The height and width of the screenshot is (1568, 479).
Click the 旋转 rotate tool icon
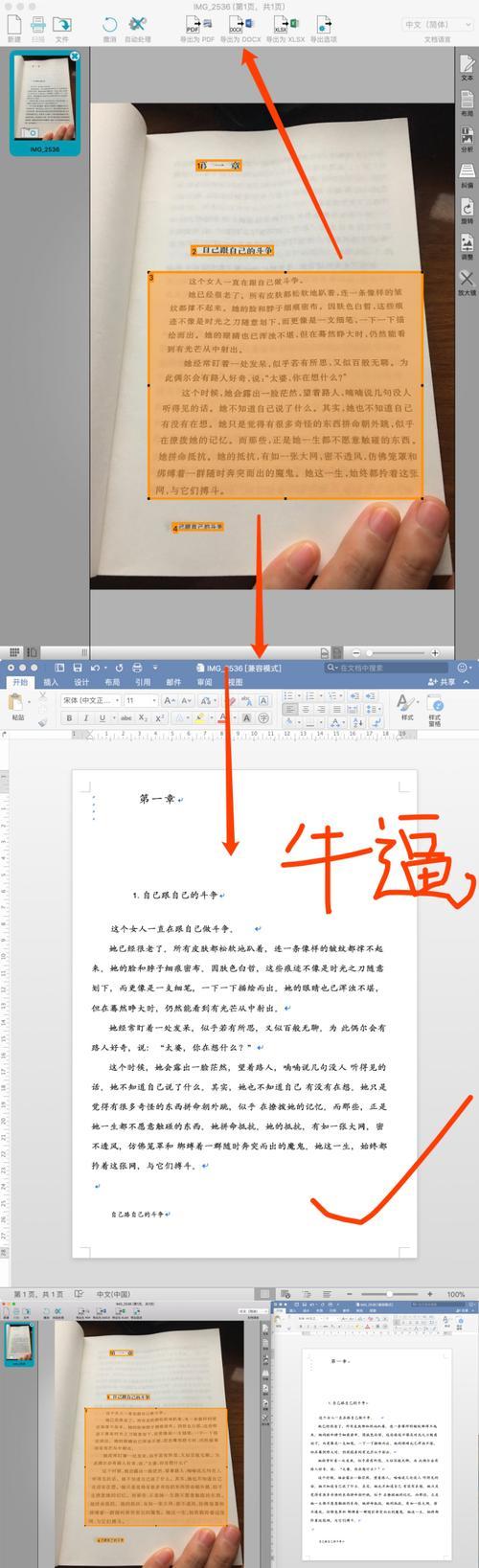pyautogui.click(x=467, y=212)
